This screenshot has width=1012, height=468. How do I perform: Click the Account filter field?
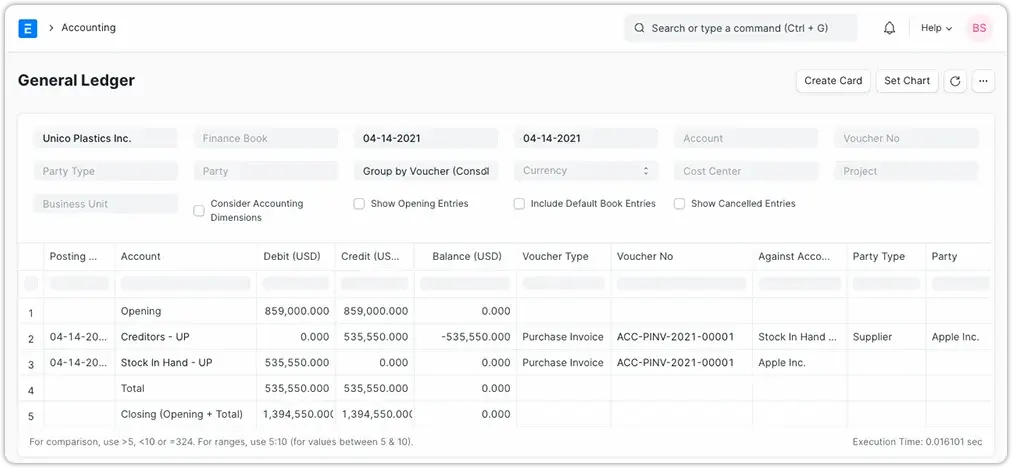pos(746,138)
